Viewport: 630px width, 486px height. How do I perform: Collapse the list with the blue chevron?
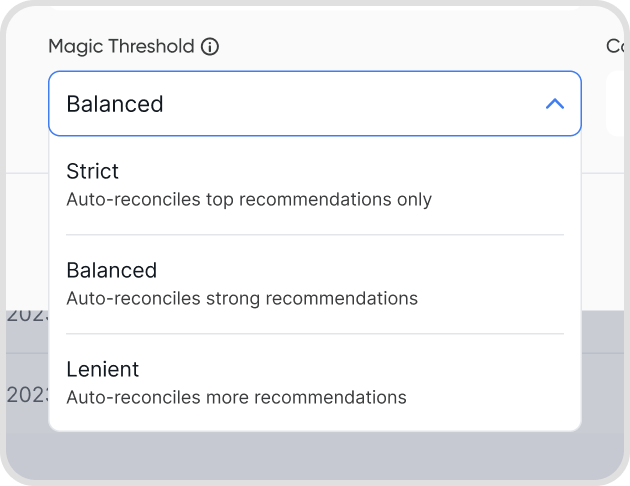pyautogui.click(x=555, y=104)
